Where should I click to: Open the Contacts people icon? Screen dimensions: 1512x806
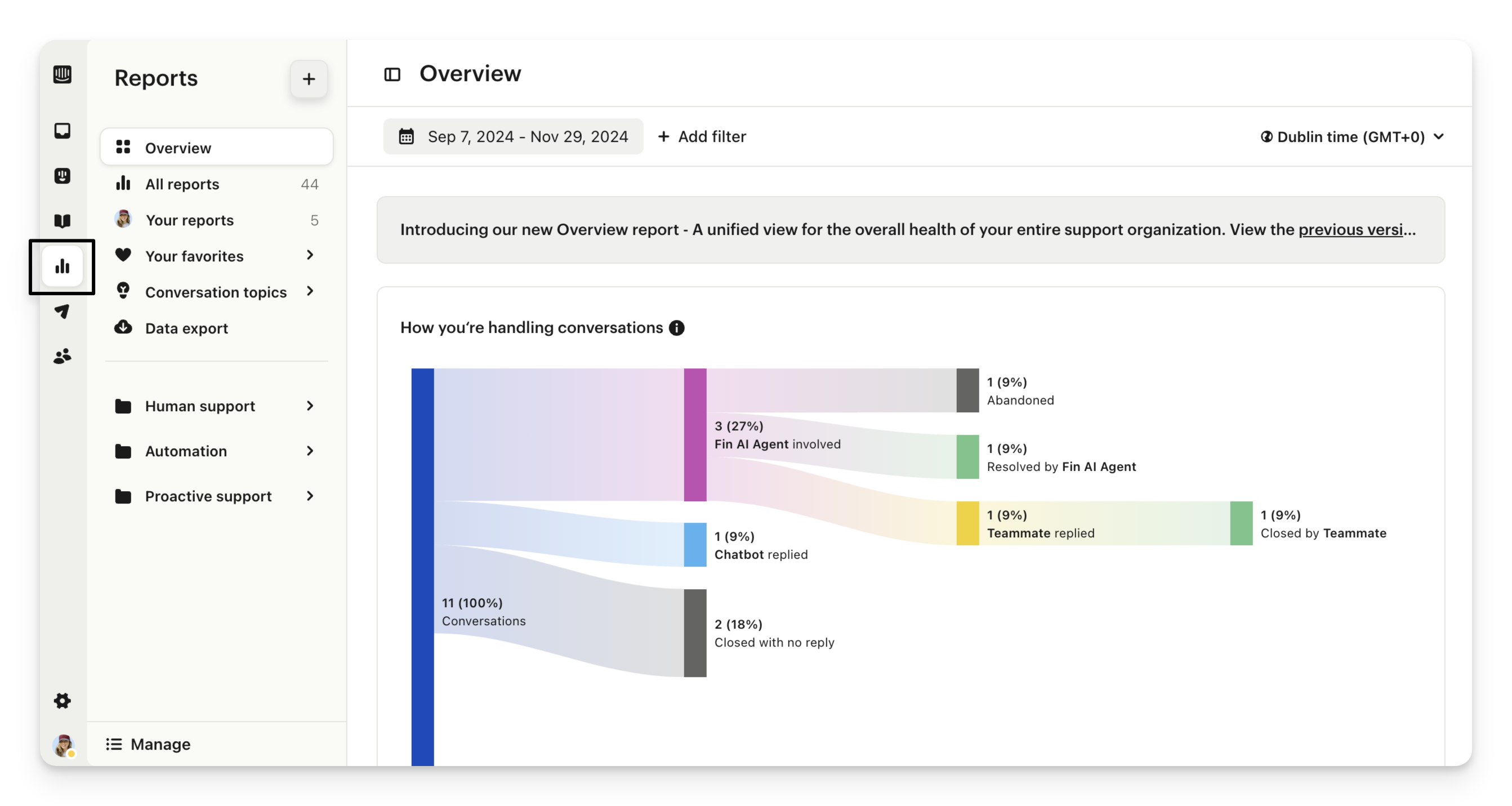62,356
